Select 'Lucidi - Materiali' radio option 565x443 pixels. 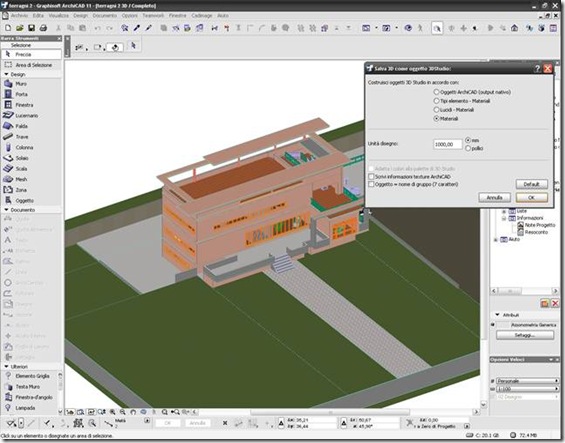[x=436, y=110]
